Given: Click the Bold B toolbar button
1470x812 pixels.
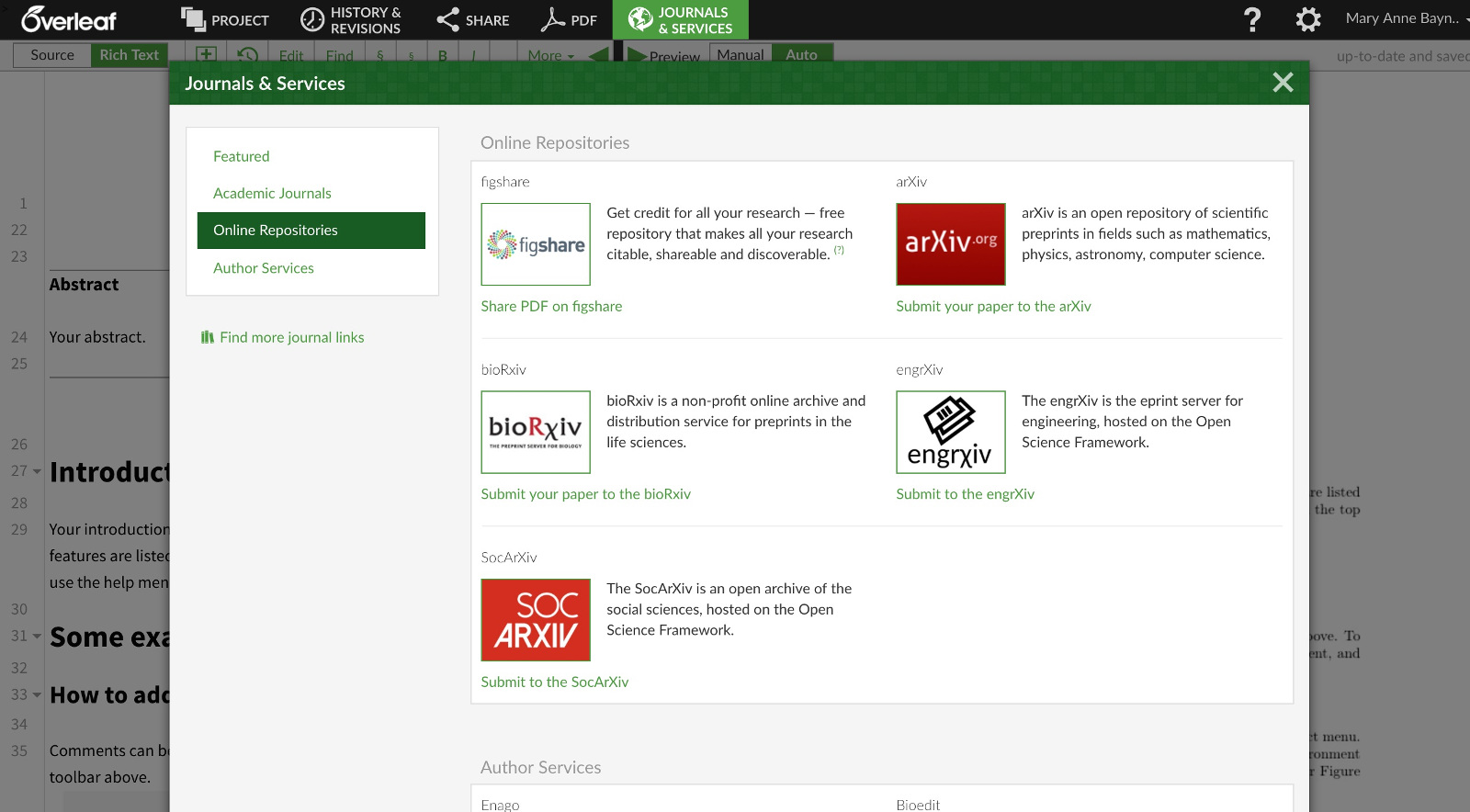Looking at the screenshot, I should click(443, 56).
